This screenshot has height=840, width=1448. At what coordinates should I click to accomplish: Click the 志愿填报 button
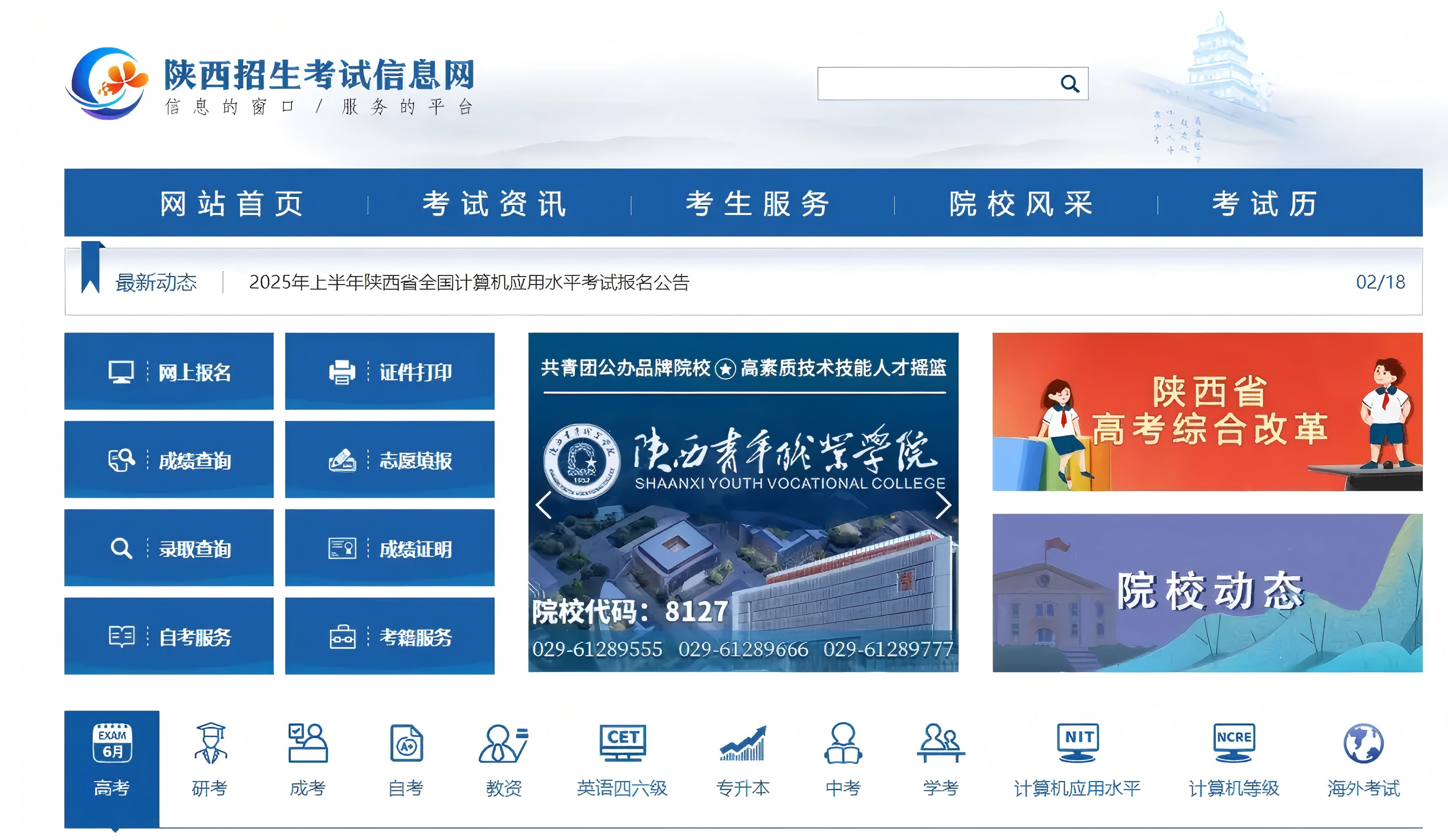coord(390,460)
